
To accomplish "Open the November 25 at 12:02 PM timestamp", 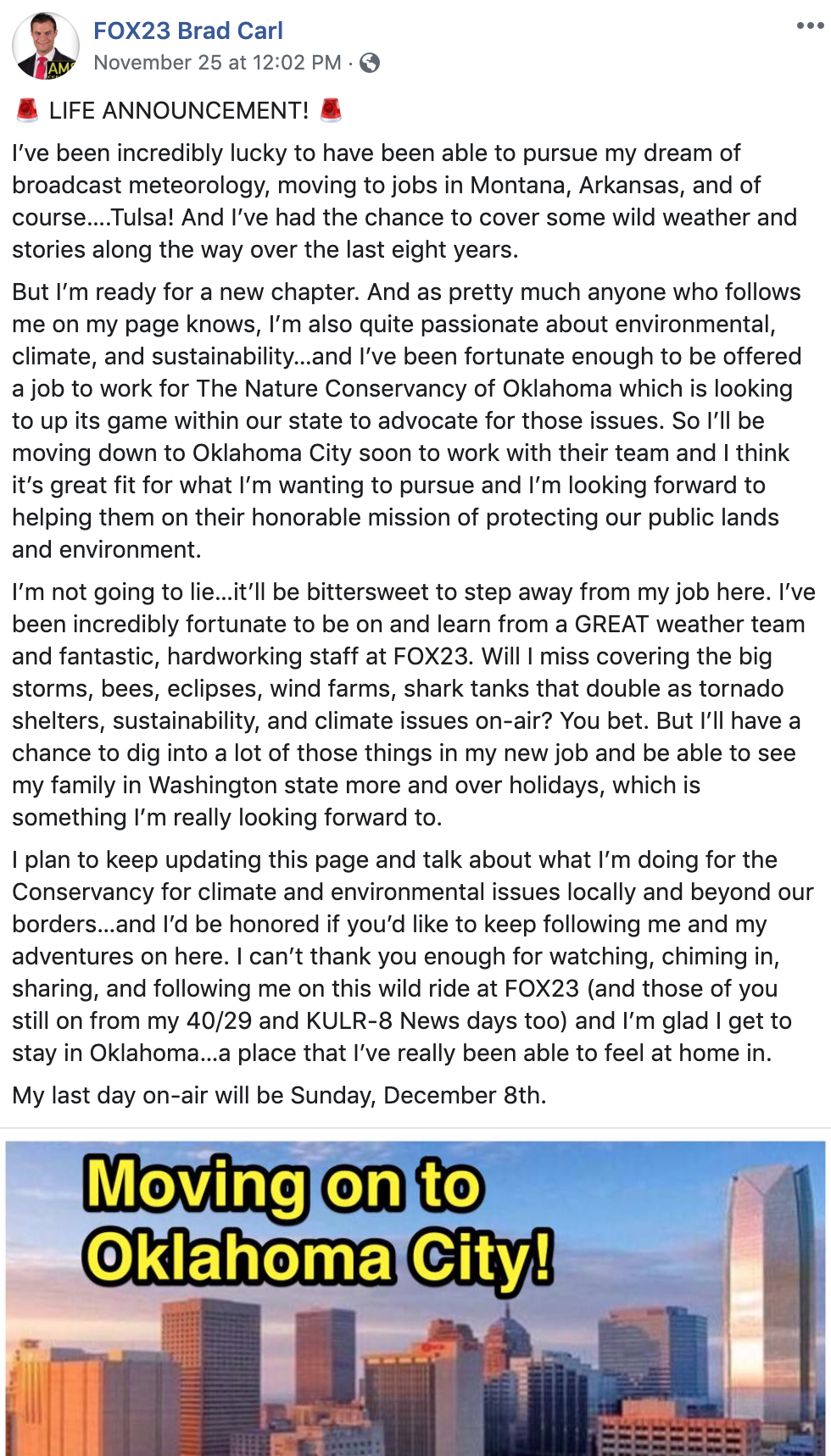I will (x=218, y=63).
